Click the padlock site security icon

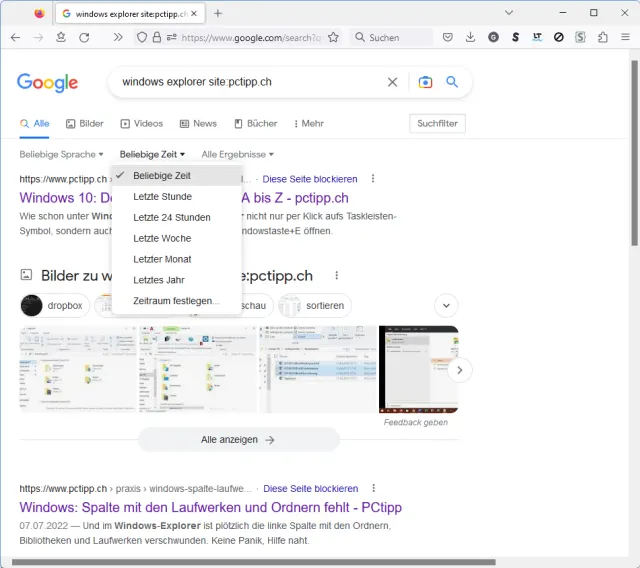pos(157,38)
